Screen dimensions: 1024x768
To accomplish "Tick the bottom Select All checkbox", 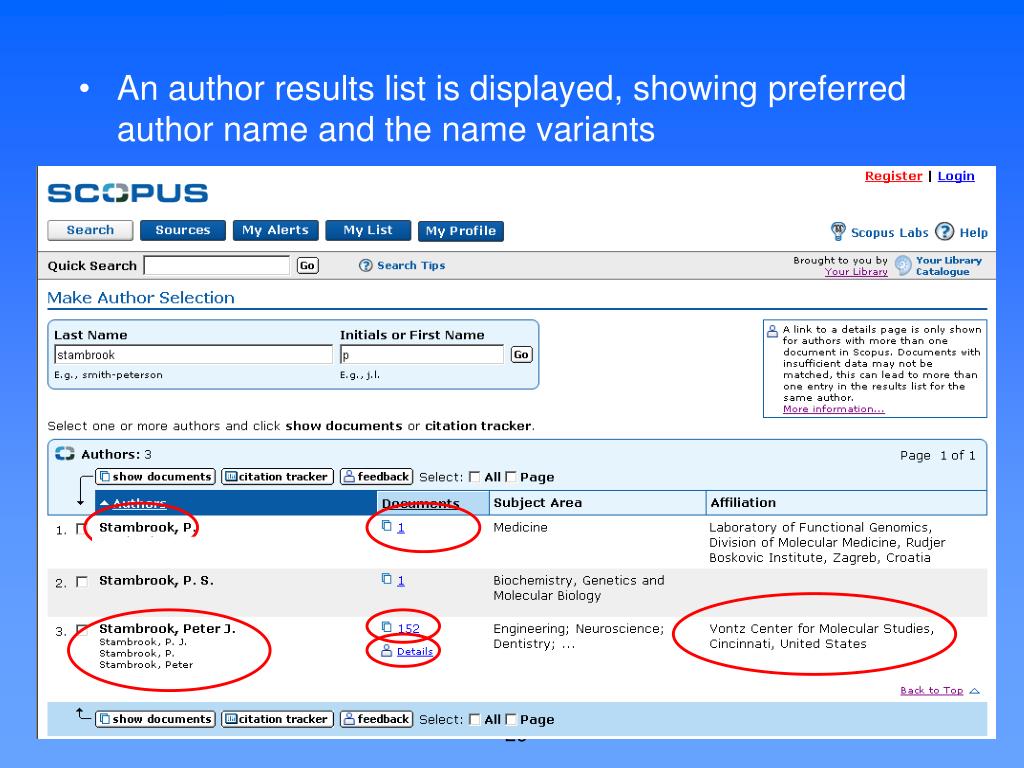I will pyautogui.click(x=475, y=720).
